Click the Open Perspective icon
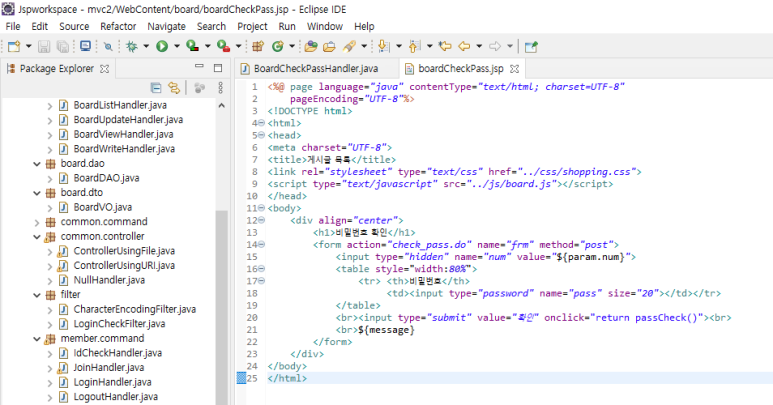Image resolution: width=773 pixels, height=405 pixels. point(531,46)
